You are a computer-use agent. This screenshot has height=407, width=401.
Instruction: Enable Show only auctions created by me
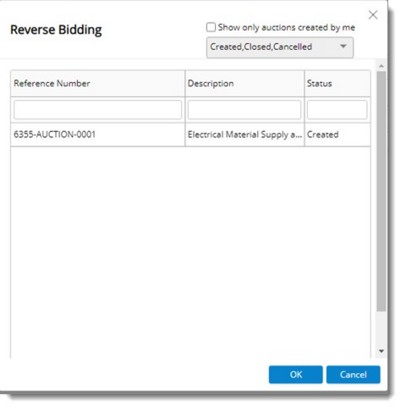click(x=211, y=27)
